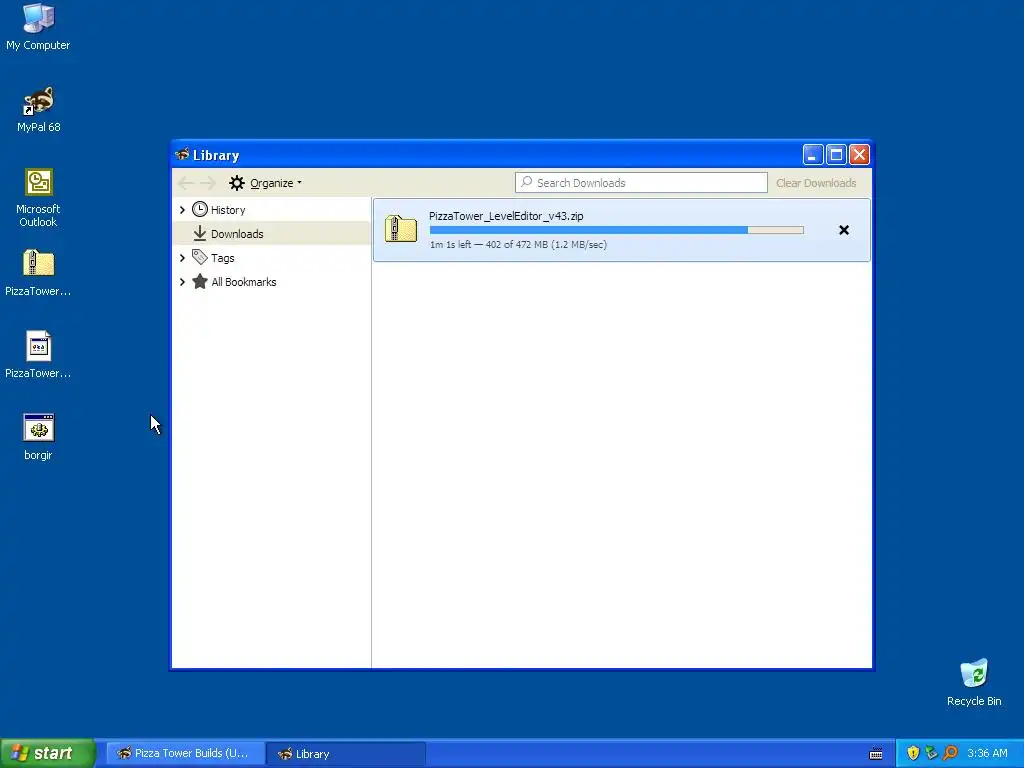Minimize the Library window
This screenshot has height=768, width=1024.
(812, 155)
